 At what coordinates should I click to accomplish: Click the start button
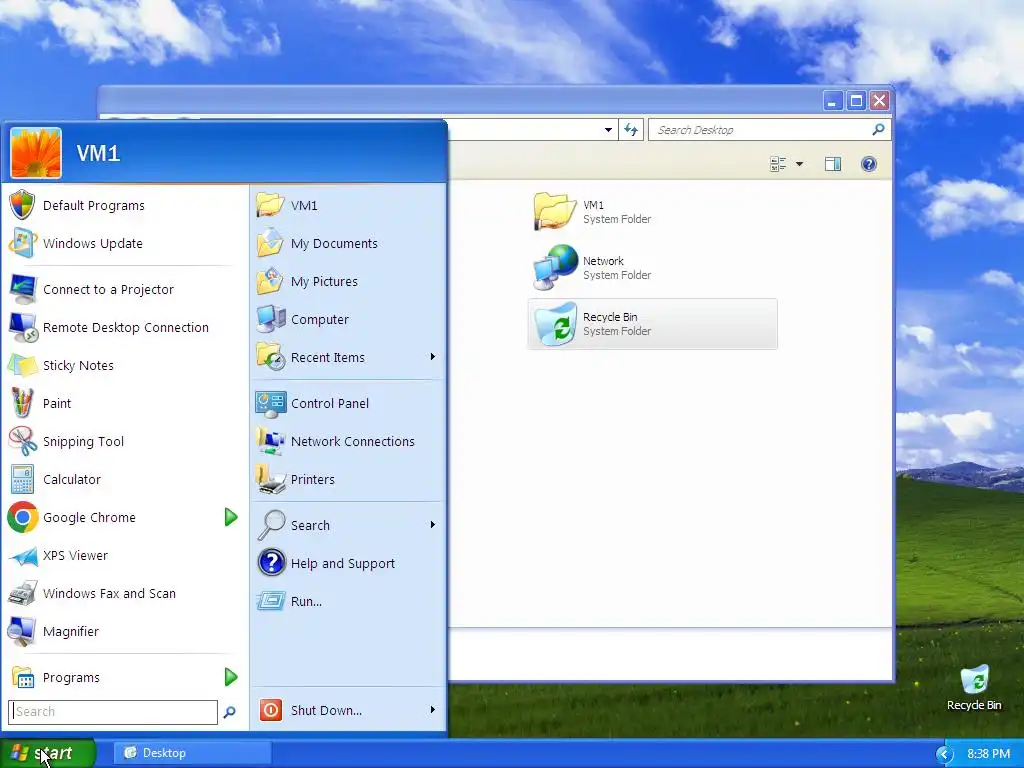[x=48, y=753]
